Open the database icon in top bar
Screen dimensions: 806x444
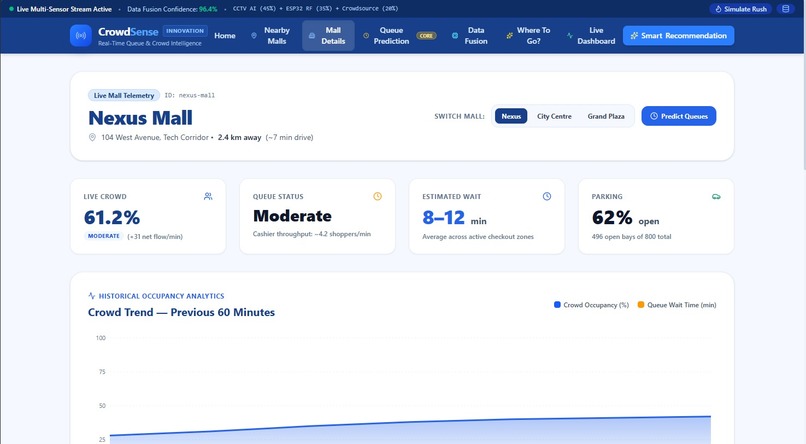(785, 9)
